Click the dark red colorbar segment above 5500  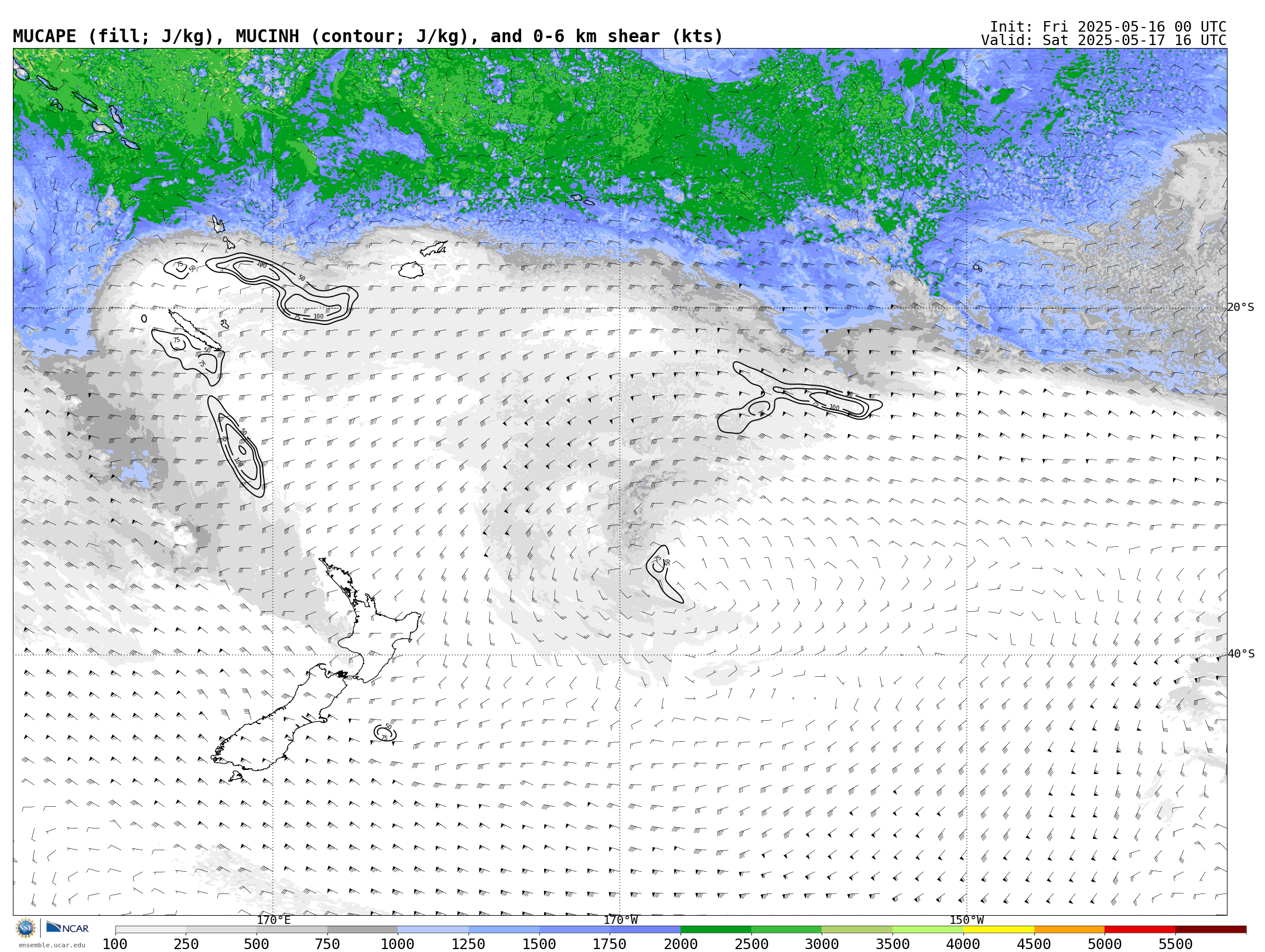[1211, 930]
